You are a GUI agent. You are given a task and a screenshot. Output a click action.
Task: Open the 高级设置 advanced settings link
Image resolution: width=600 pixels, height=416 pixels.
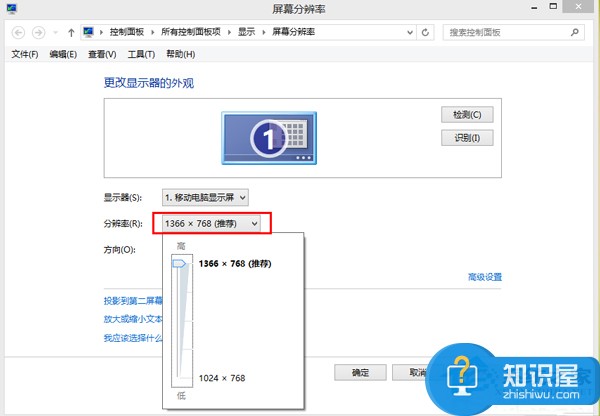click(485, 277)
